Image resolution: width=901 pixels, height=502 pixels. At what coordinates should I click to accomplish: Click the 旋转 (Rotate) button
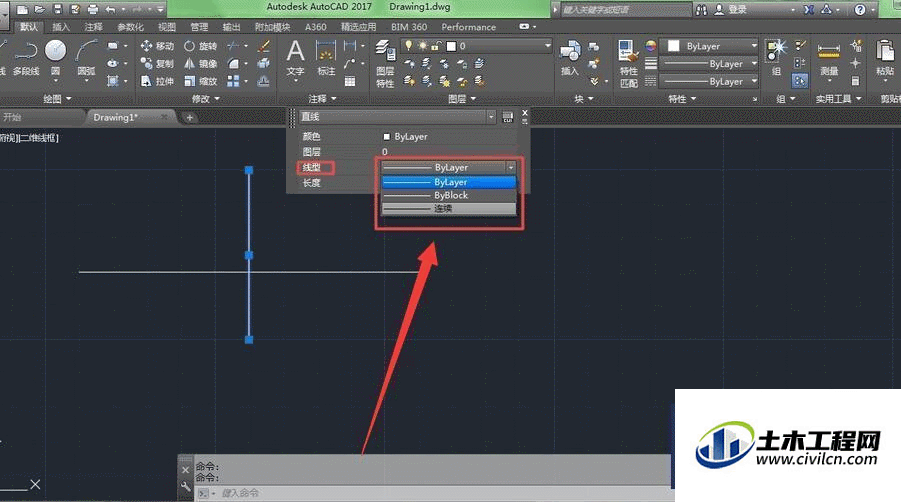click(201, 46)
